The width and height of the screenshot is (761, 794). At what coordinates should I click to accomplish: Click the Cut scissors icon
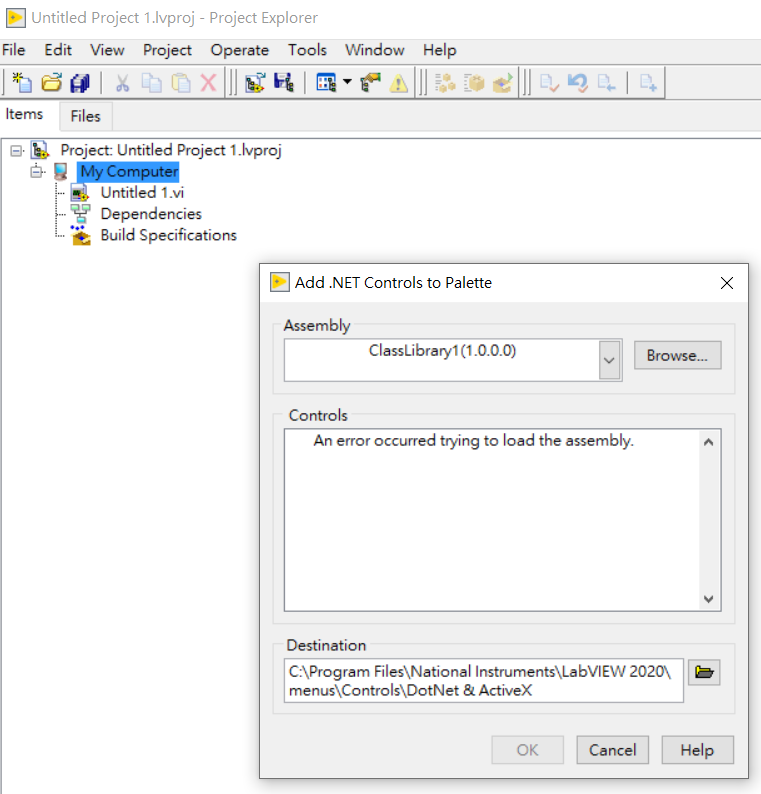point(122,83)
